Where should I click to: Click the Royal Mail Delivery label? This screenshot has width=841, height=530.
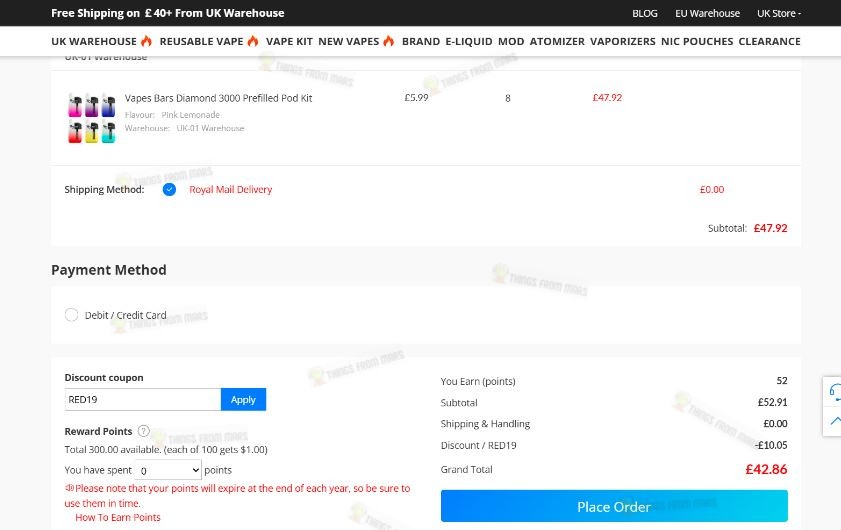click(231, 189)
